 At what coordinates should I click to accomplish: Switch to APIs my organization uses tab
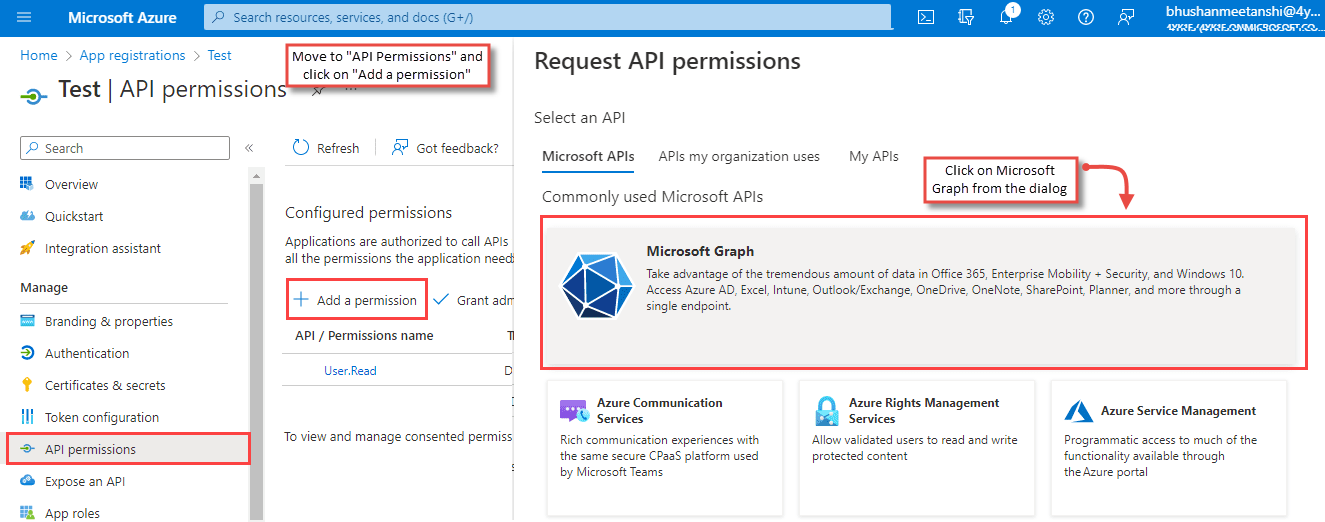[x=739, y=156]
